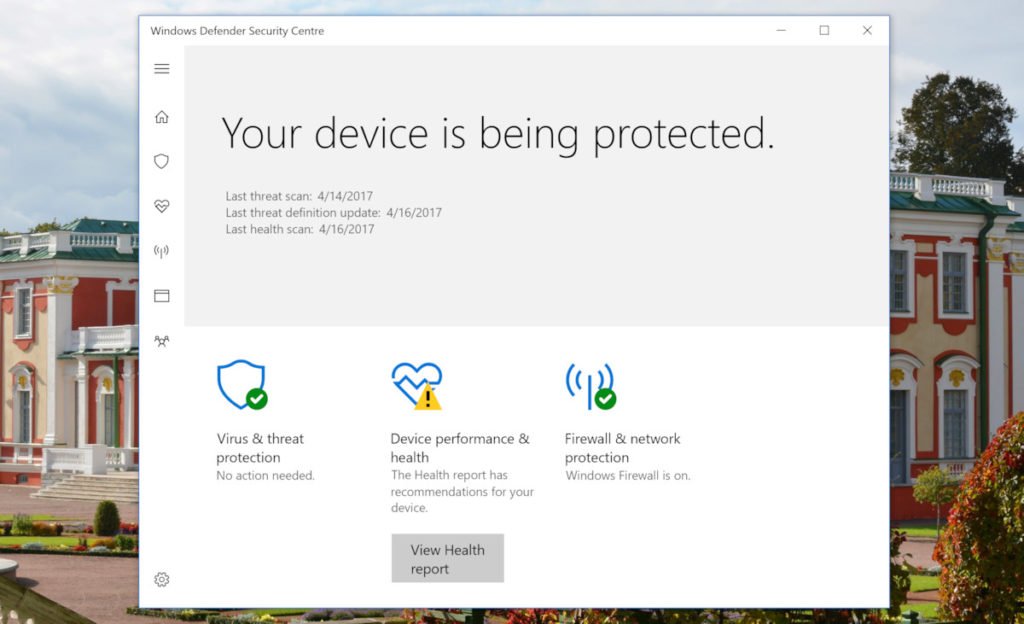Screen dimensions: 1024x624
Task: Click the 'Windows Firewall is on.' status text
Action: click(x=627, y=476)
